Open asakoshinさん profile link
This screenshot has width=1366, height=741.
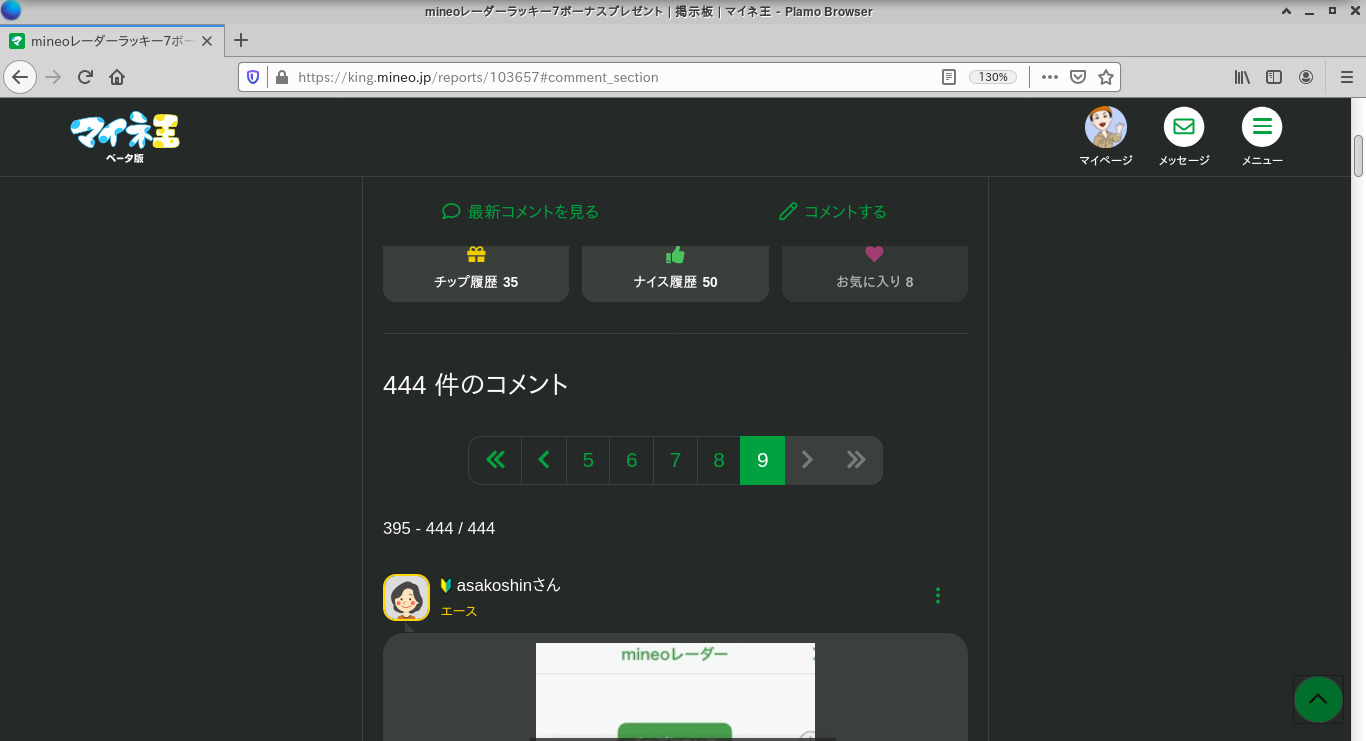point(509,585)
